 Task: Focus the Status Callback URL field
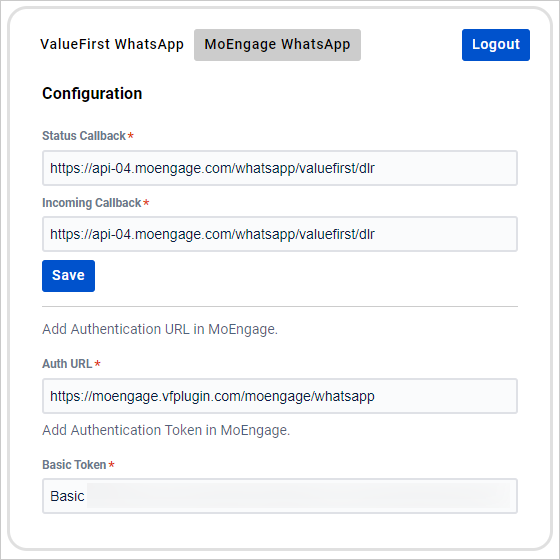280,168
